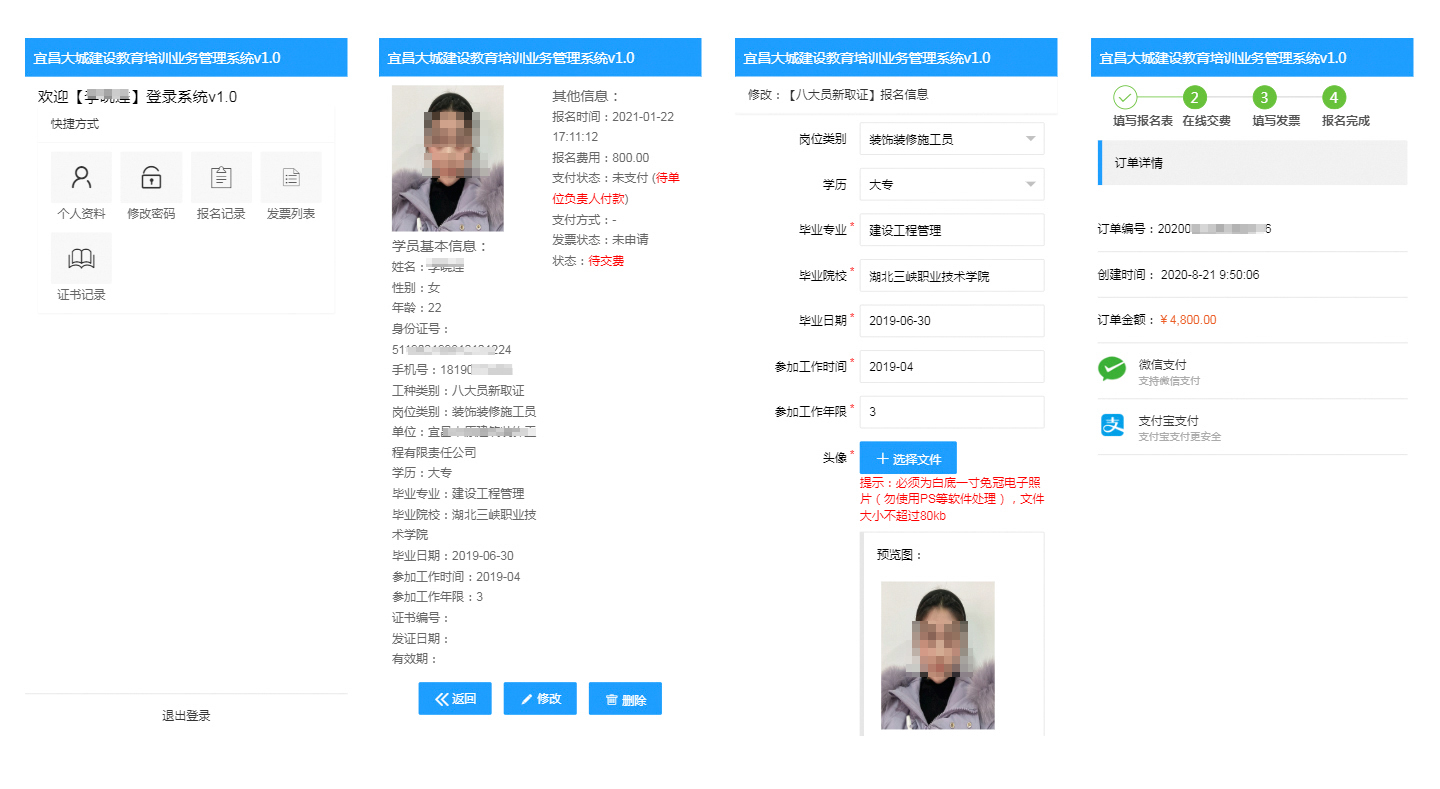Click the 退出登录 logout link

tap(186, 716)
